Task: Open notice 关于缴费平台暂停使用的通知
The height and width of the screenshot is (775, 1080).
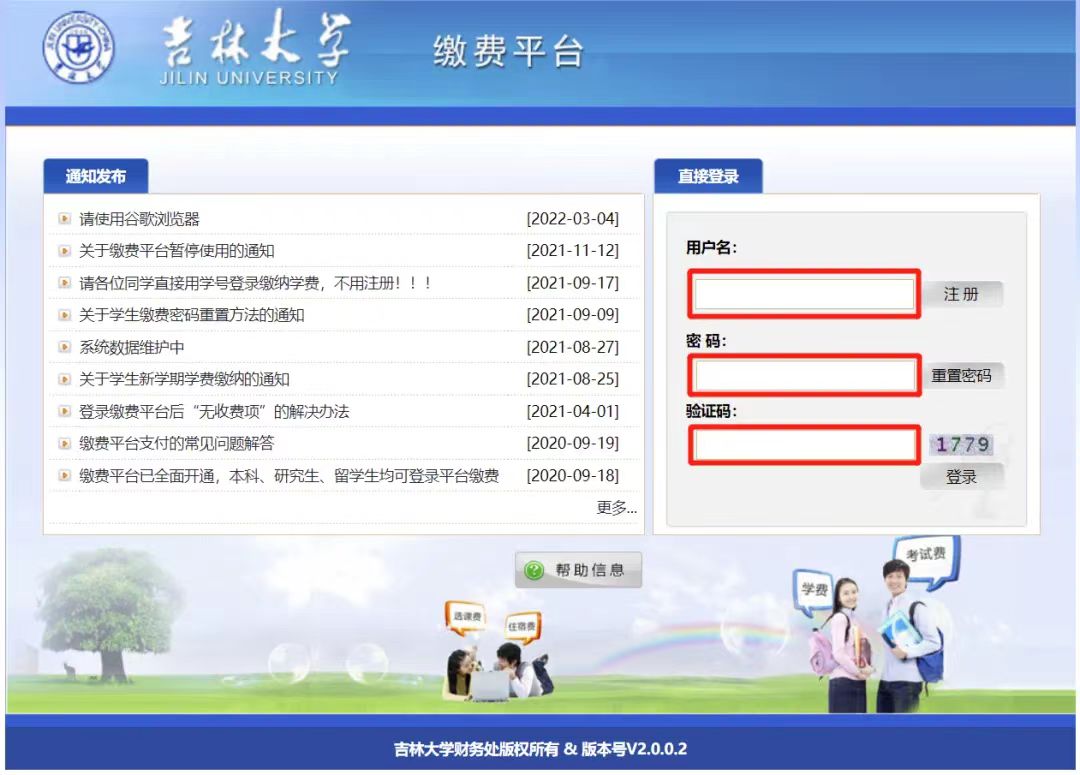Action: click(x=177, y=251)
